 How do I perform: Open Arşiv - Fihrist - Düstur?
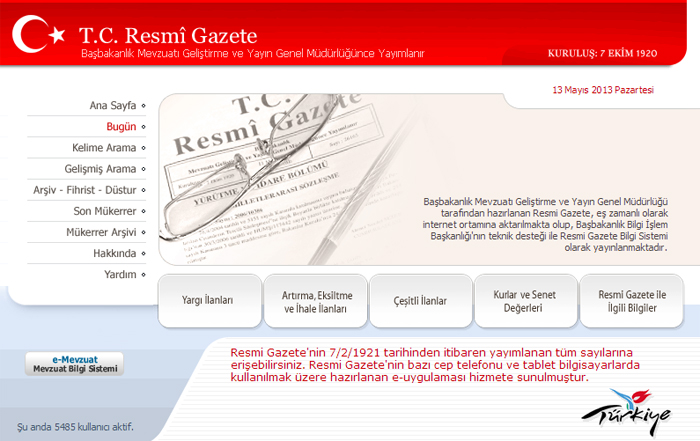tap(85, 190)
